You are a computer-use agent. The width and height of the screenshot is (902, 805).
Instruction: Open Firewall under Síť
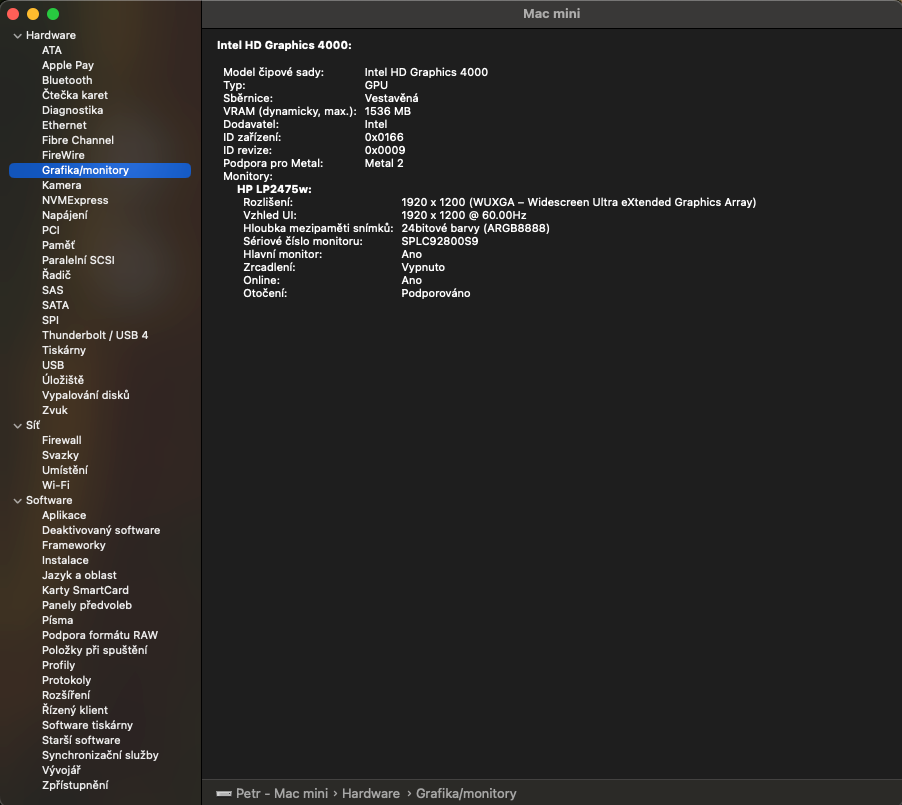pyautogui.click(x=62, y=440)
